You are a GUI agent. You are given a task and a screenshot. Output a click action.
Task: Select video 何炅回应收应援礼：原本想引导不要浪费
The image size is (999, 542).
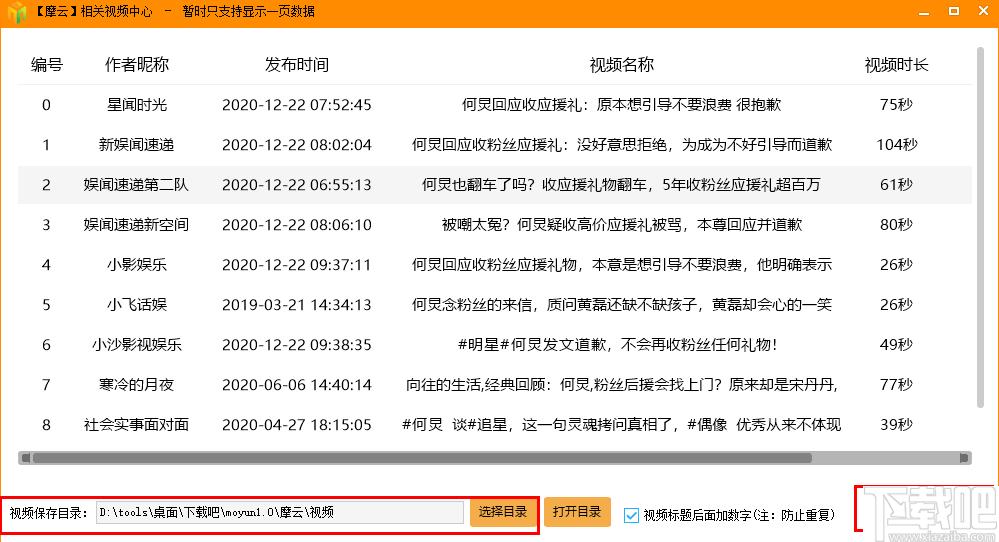pos(621,105)
